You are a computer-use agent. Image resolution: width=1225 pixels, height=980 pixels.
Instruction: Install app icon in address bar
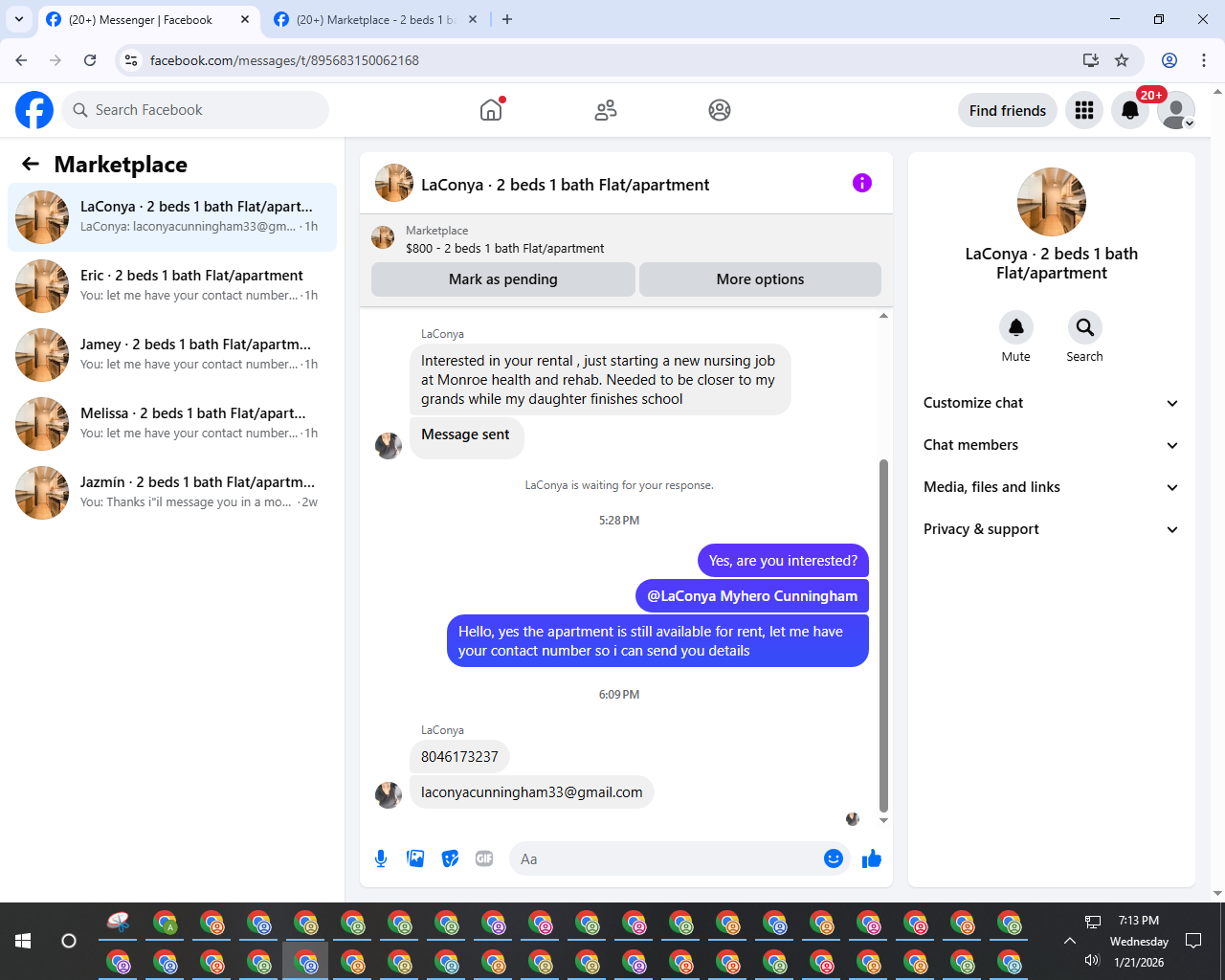click(1091, 60)
